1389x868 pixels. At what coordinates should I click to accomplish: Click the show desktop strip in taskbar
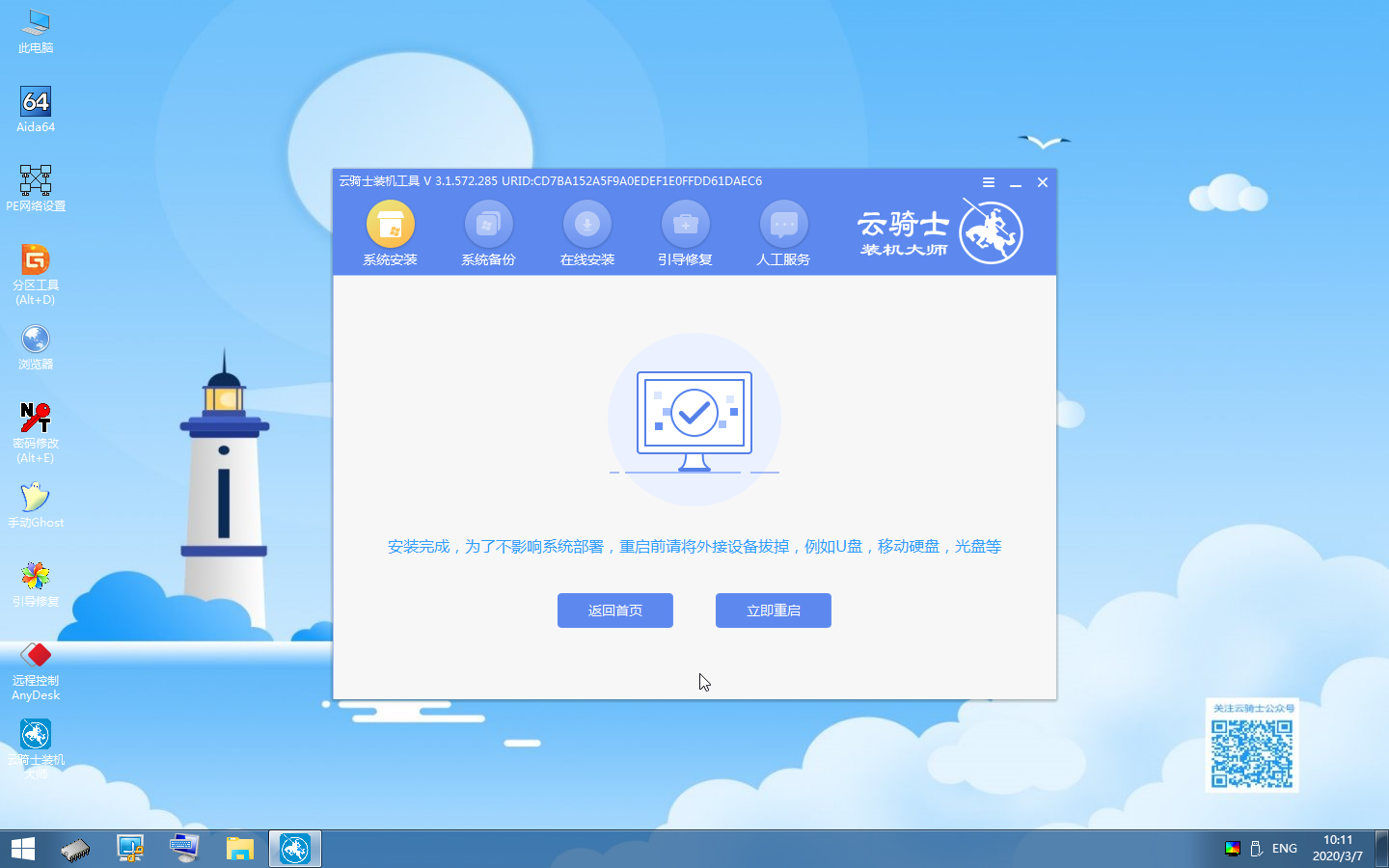click(1383, 849)
